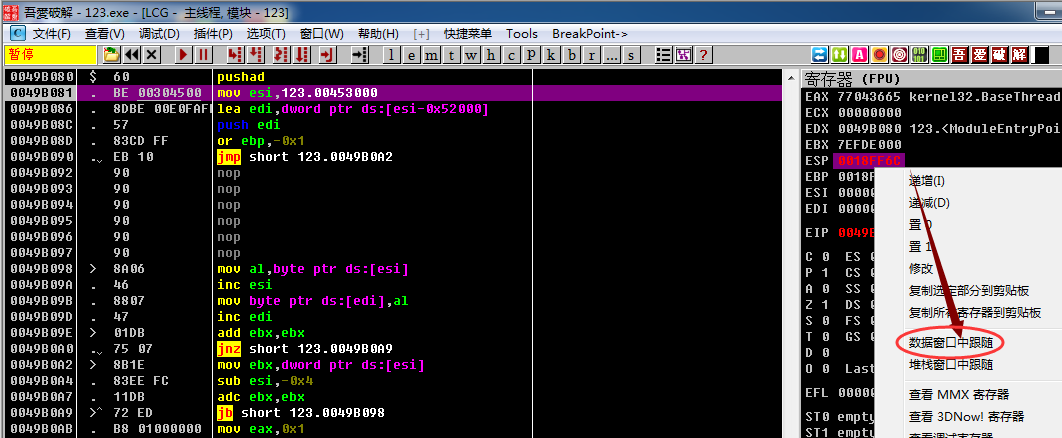This screenshot has width=1062, height=438.
Task: Open the 调试(D) menu
Action: (x=159, y=34)
